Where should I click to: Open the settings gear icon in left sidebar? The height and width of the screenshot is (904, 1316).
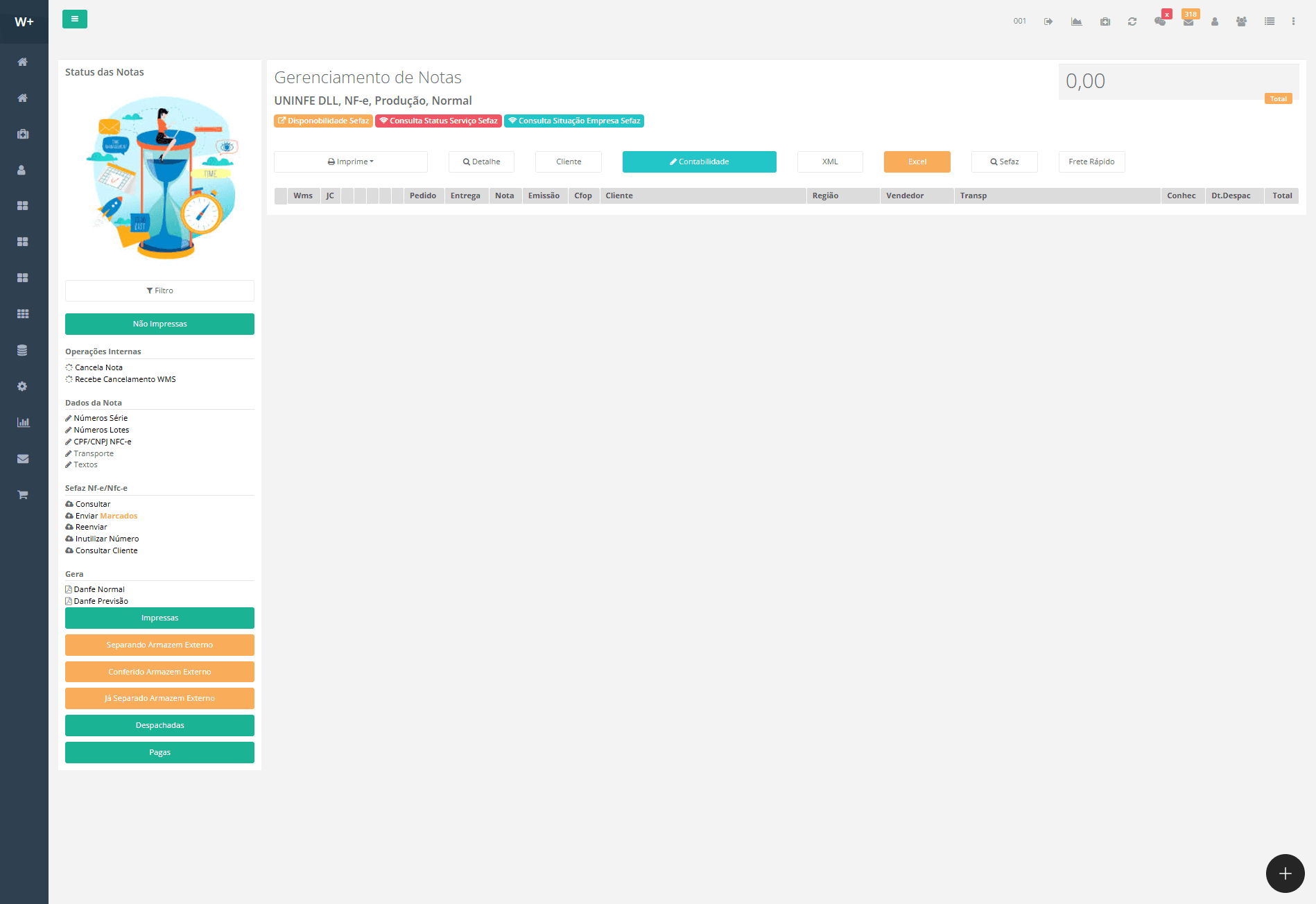(23, 386)
